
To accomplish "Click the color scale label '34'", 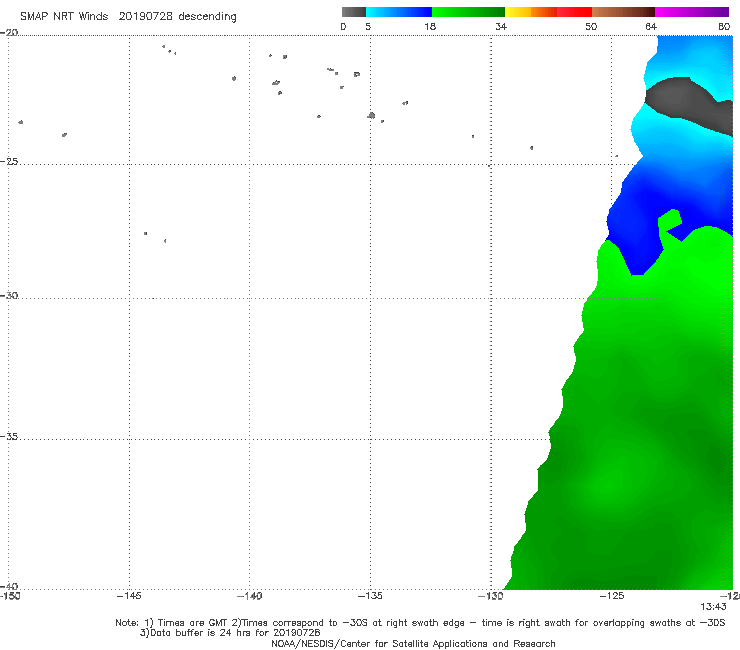I will click(x=501, y=27).
